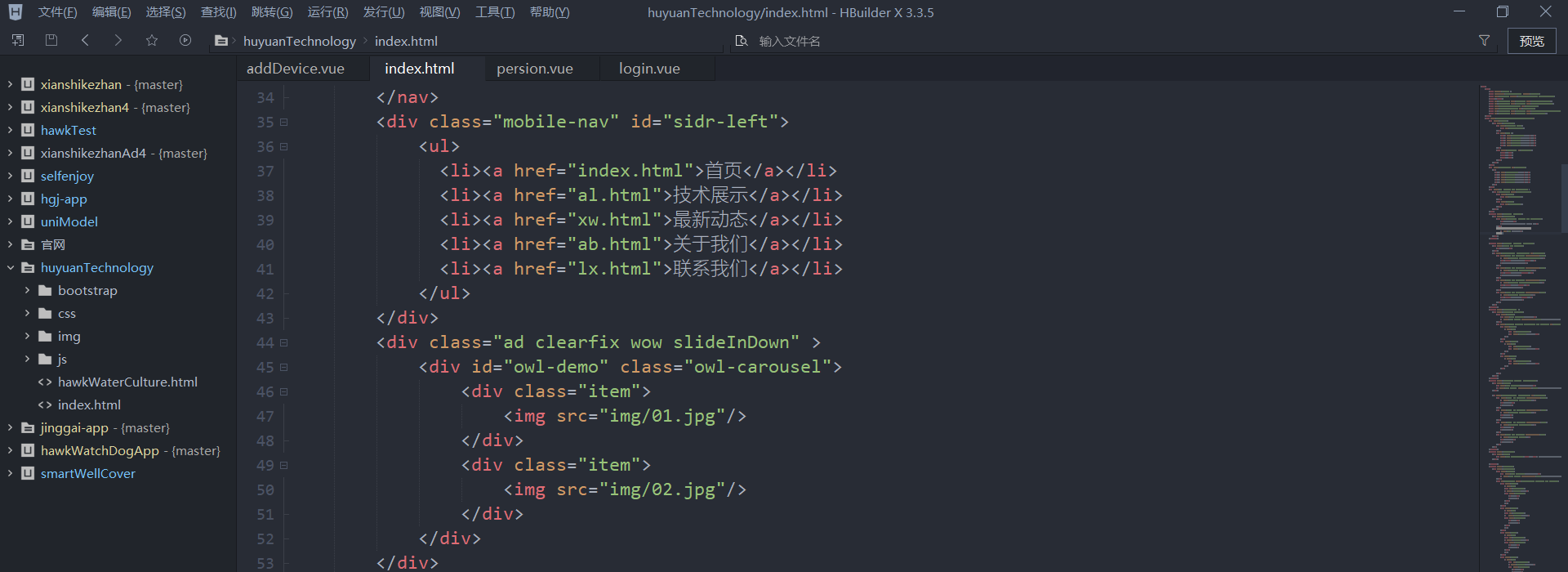Expand the hawkWatchDogApp project
The image size is (1568, 572).
pos(11,450)
